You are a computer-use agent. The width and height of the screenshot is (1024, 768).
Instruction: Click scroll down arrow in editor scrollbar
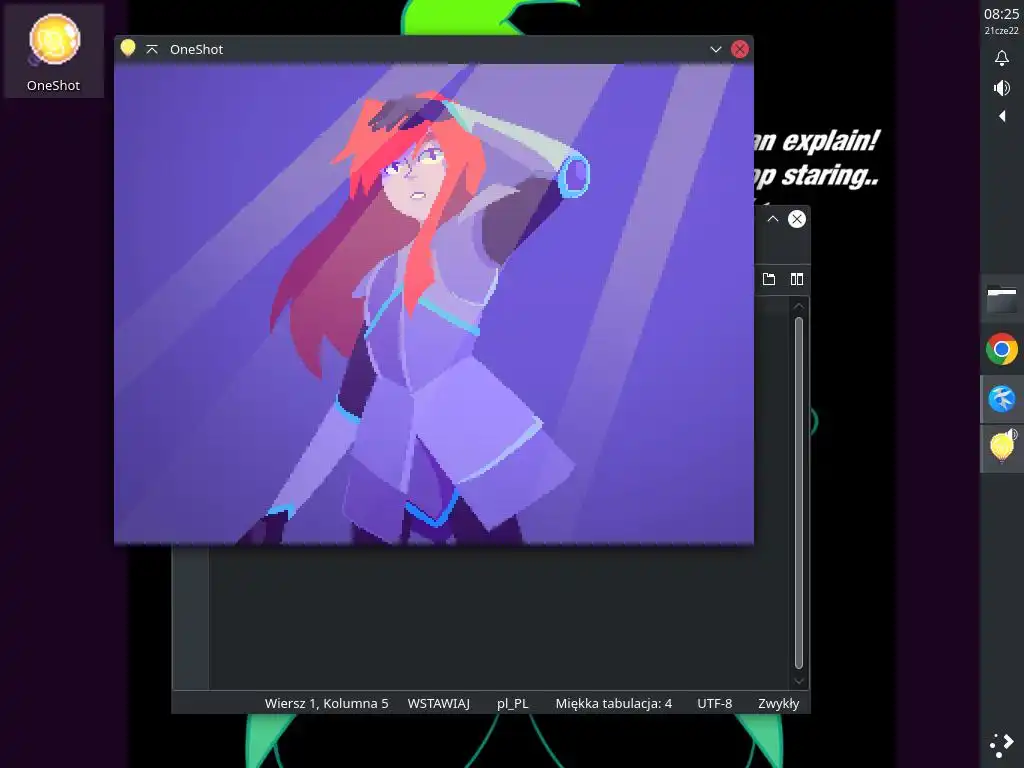pyautogui.click(x=799, y=681)
